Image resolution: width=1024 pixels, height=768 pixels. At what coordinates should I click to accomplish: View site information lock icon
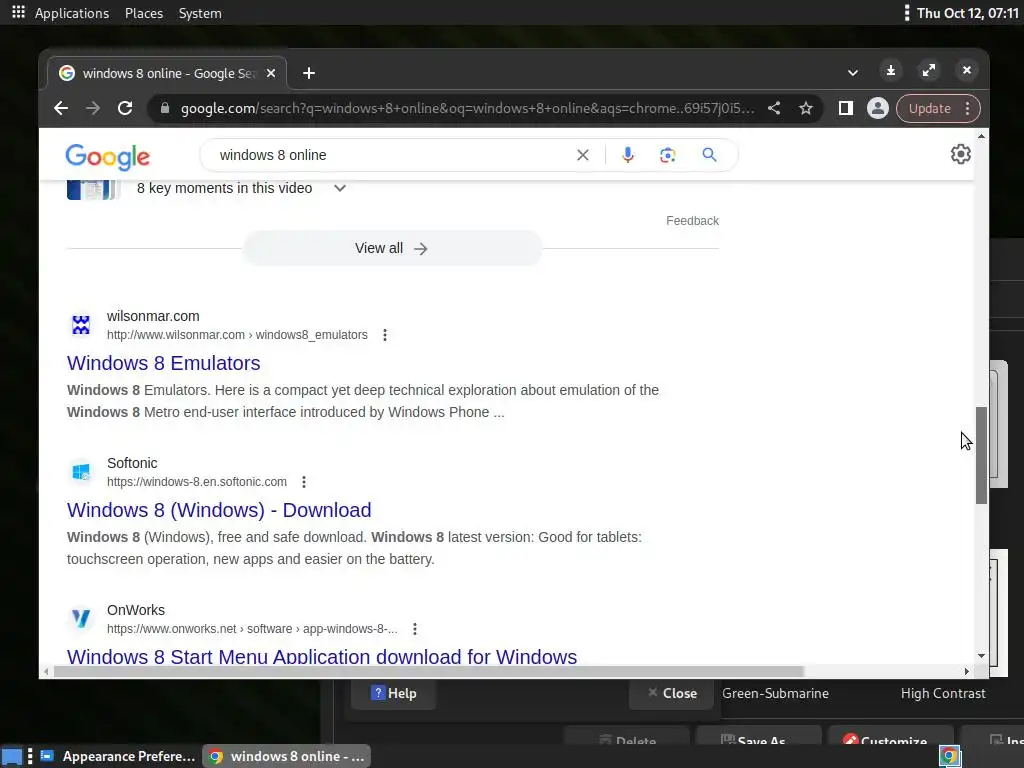pyautogui.click(x=165, y=108)
